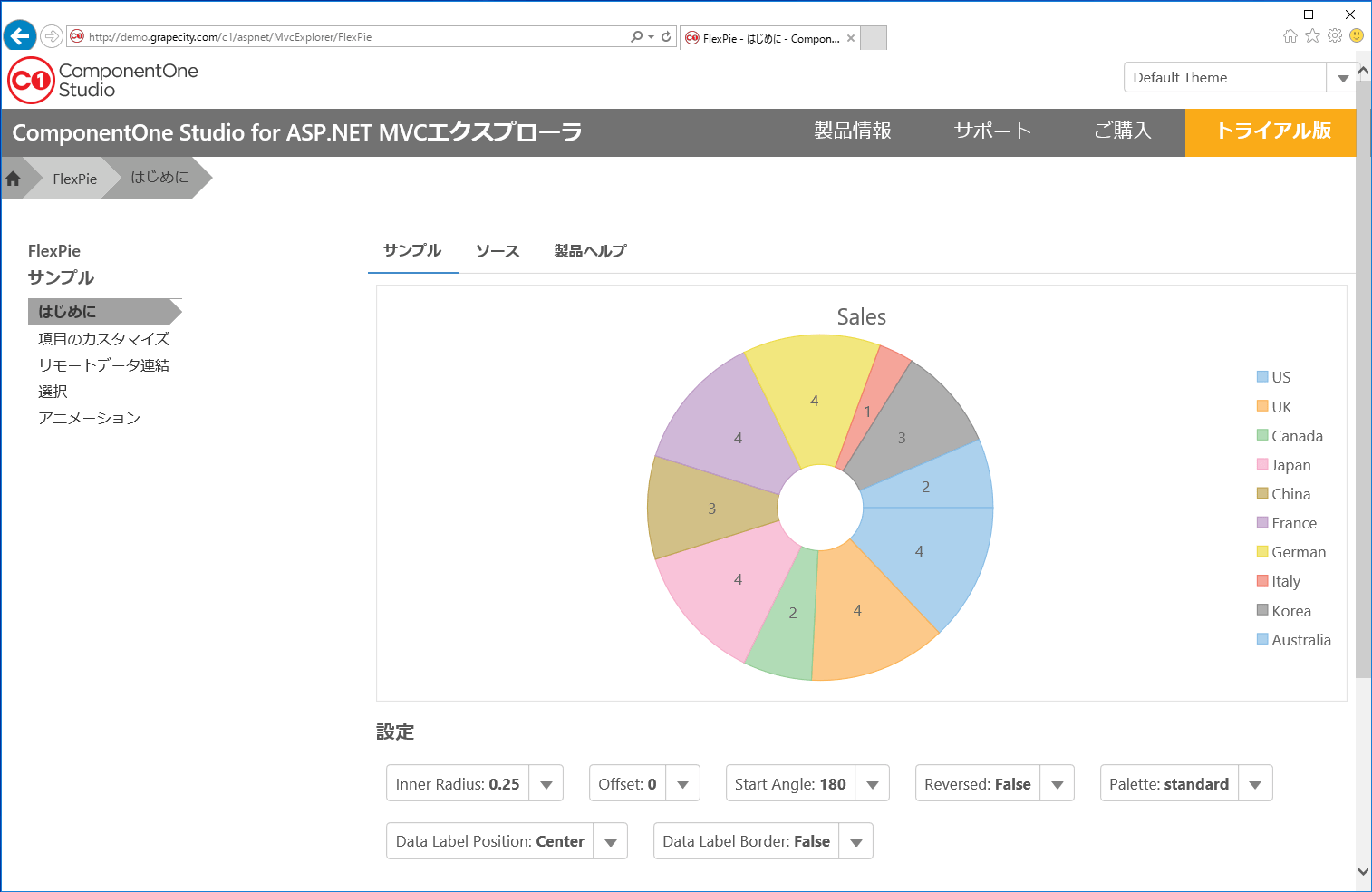Viewport: 1372px width, 892px height.
Task: Switch to the ソース tab
Action: tap(497, 250)
